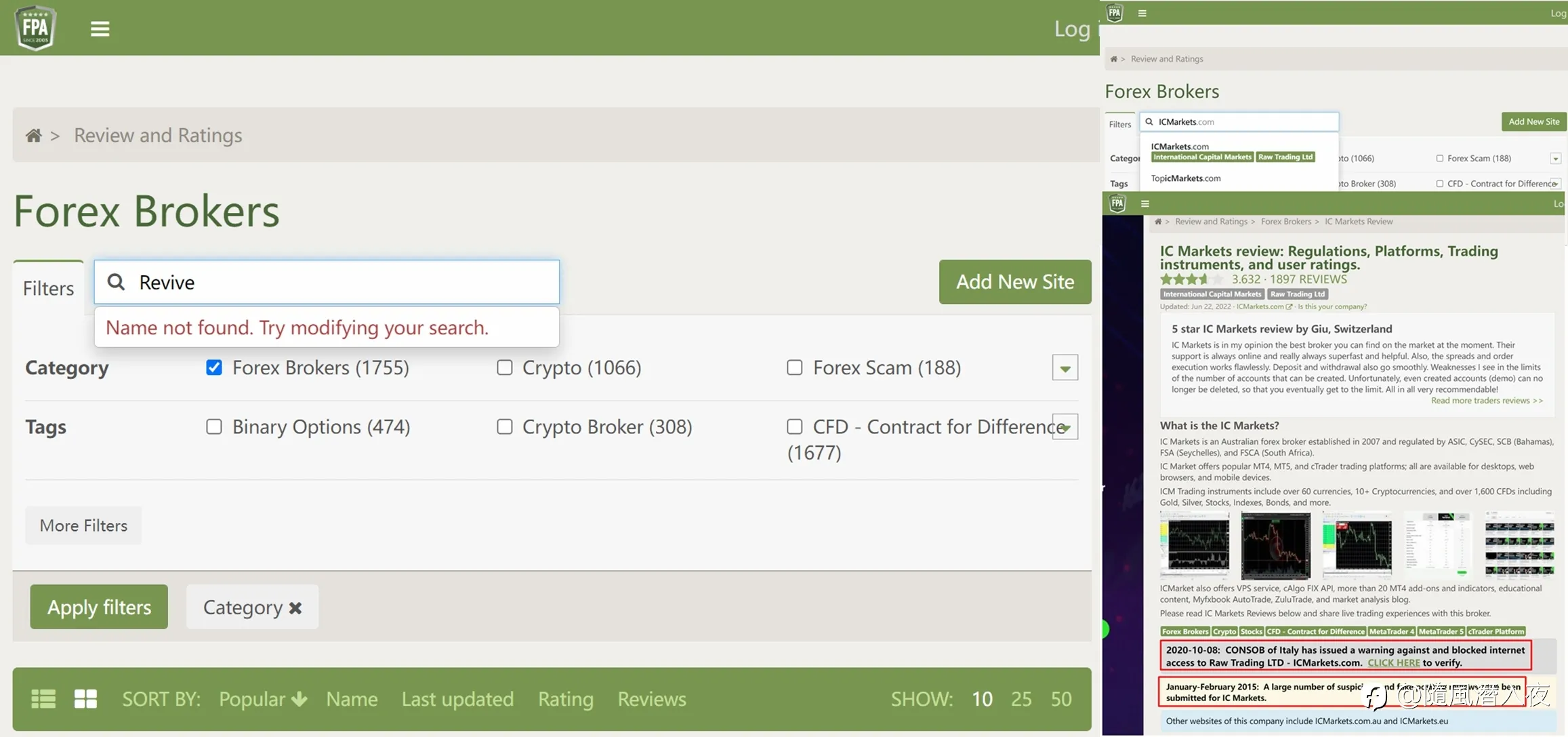Viewport: 1568px width, 737px height.
Task: Check the CFD - Contract for Difference tag
Action: point(795,426)
